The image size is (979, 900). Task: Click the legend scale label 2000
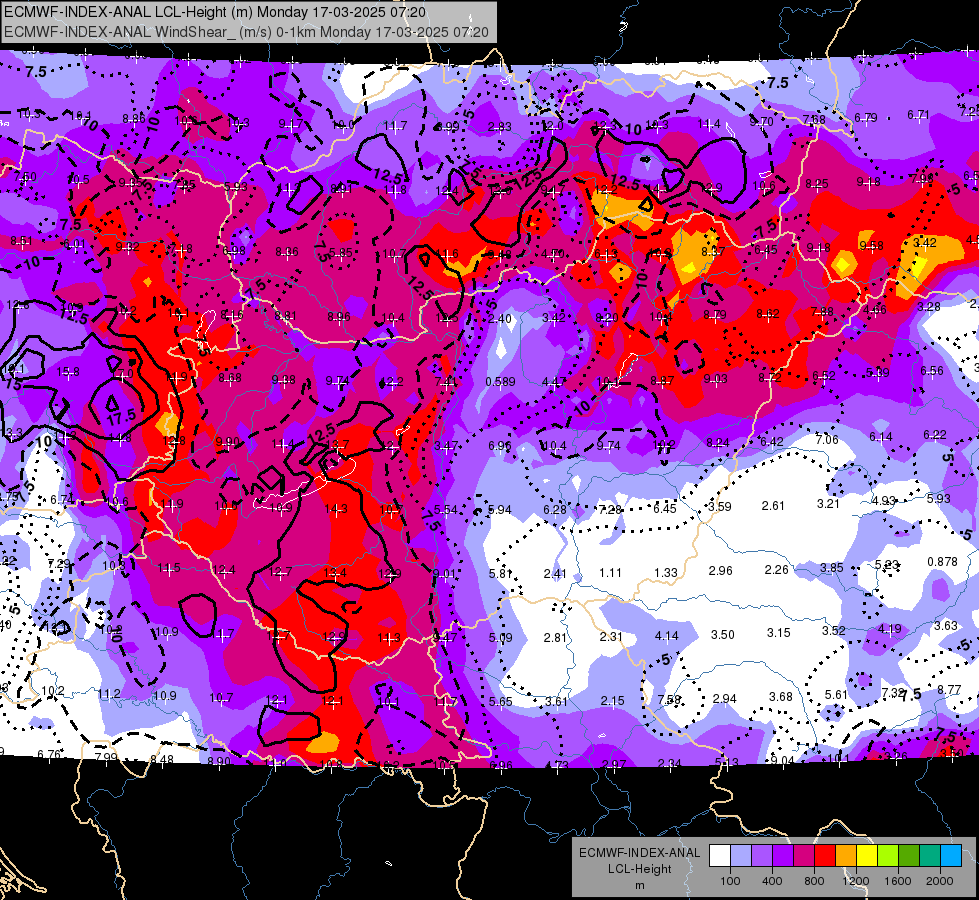point(940,881)
